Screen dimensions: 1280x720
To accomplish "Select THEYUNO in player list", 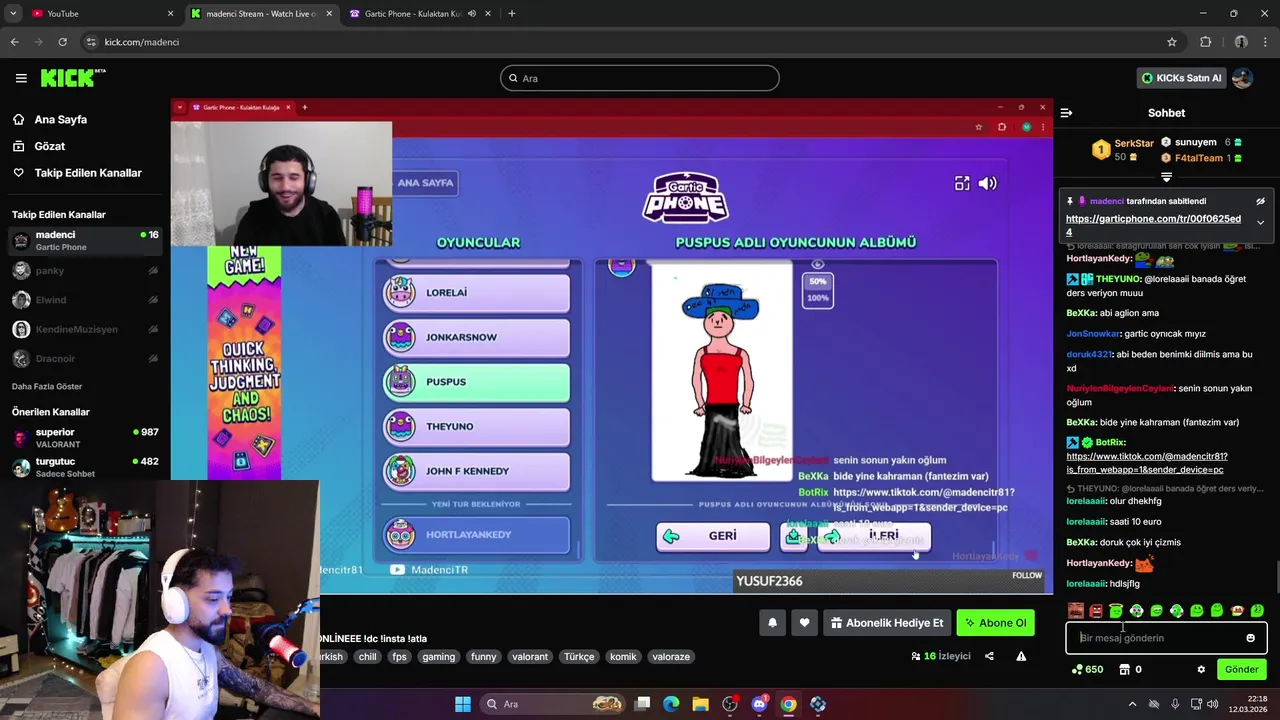I will click(x=477, y=426).
